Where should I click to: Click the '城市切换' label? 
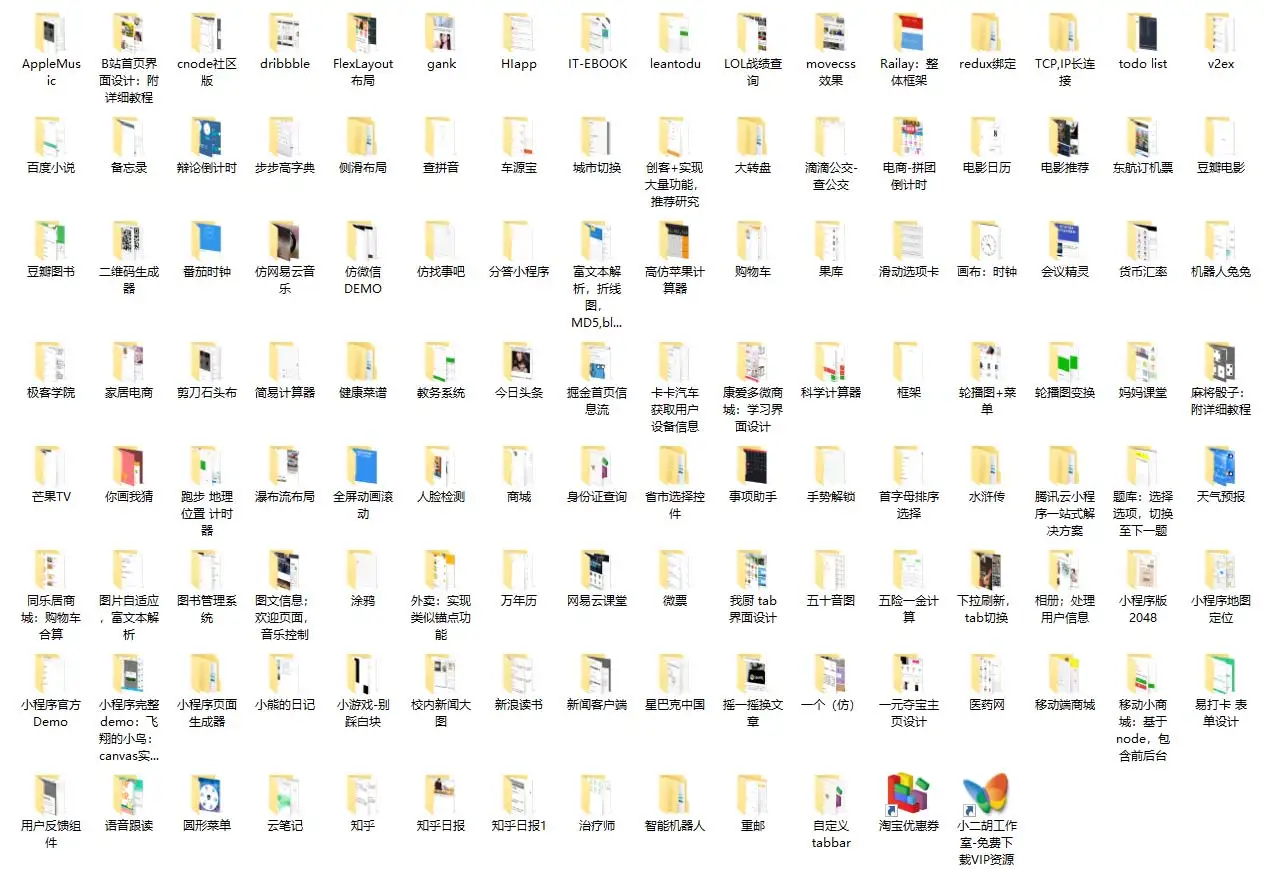point(597,168)
